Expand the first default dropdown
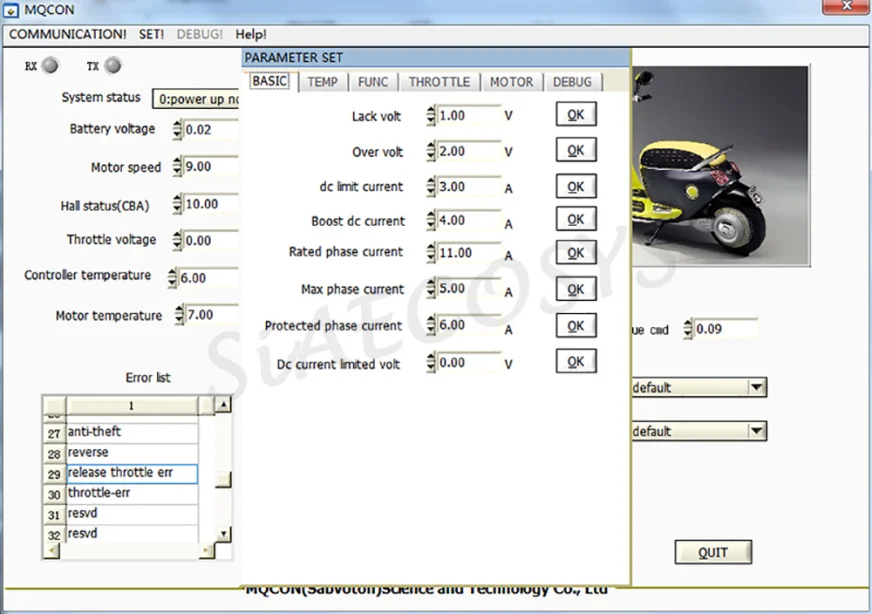Image resolution: width=872 pixels, height=614 pixels. [756, 387]
